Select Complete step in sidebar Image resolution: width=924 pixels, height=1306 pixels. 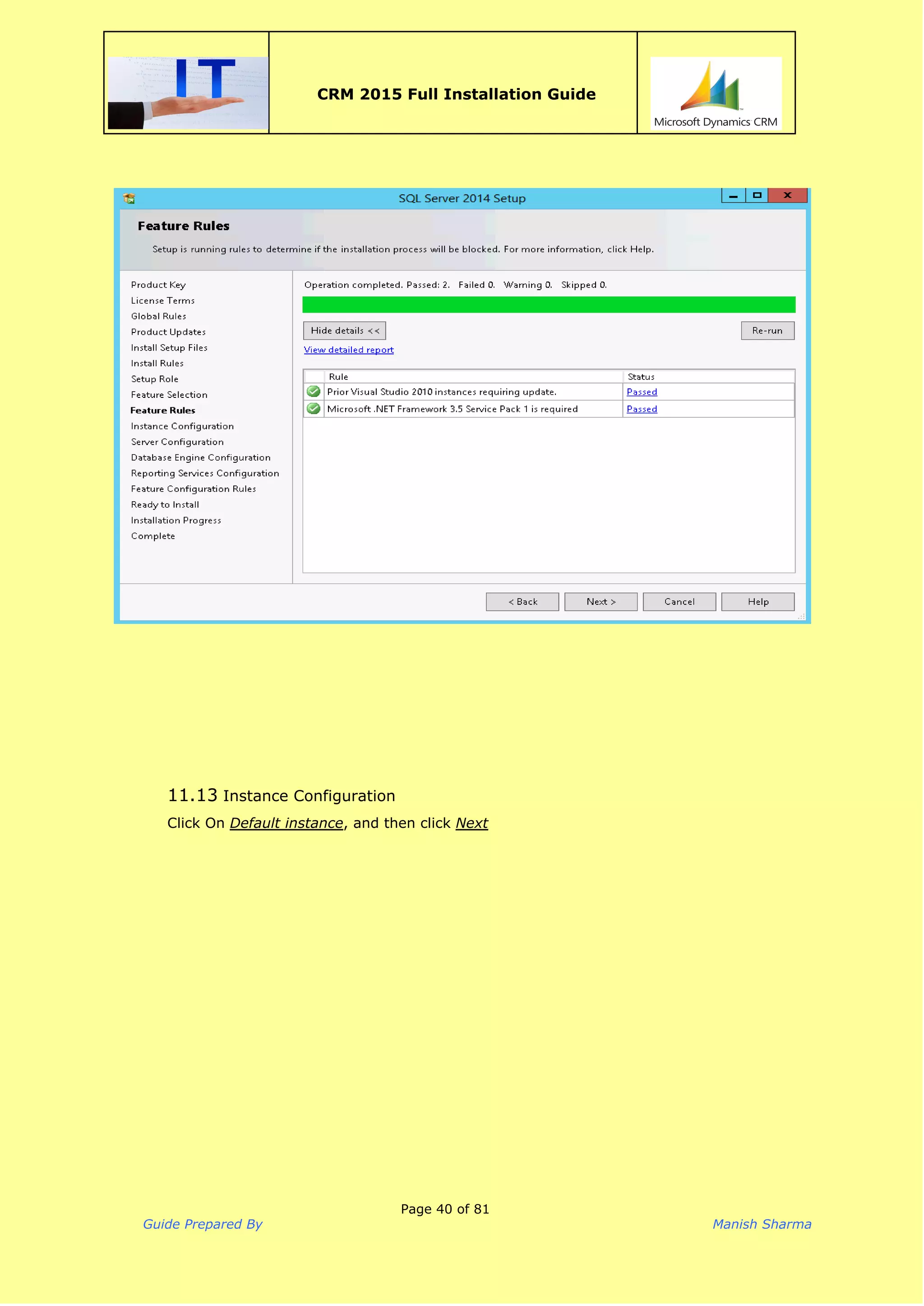(153, 536)
